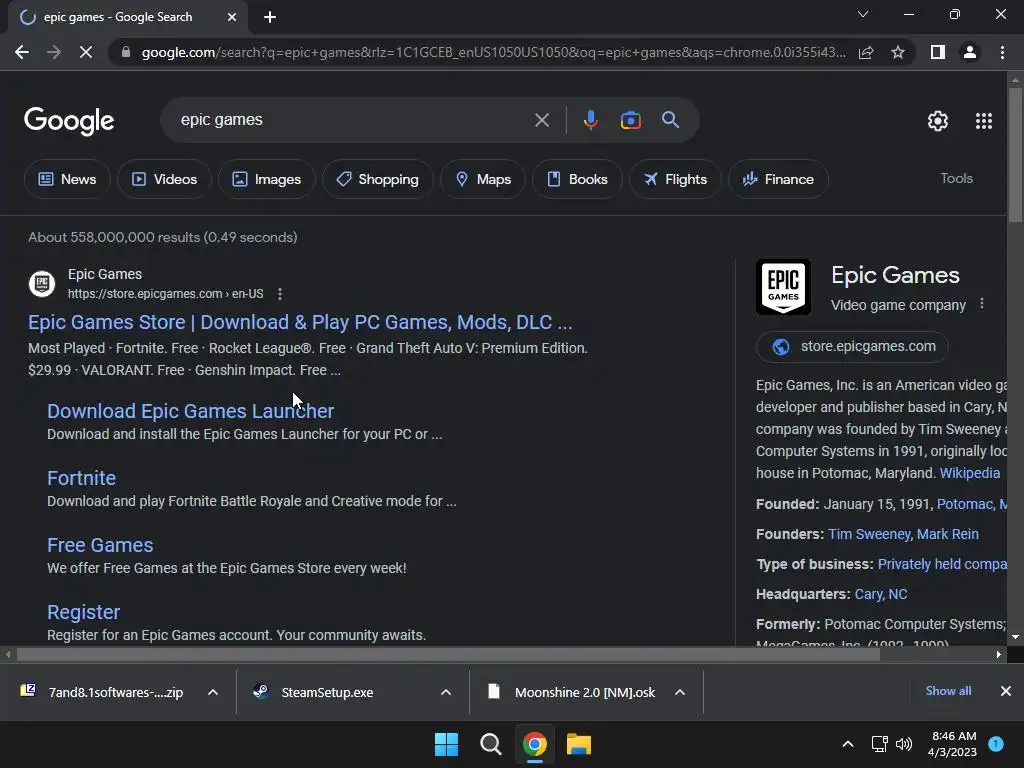Open Download Epic Games Launcher link
Screen dimensions: 1024x768
190,411
